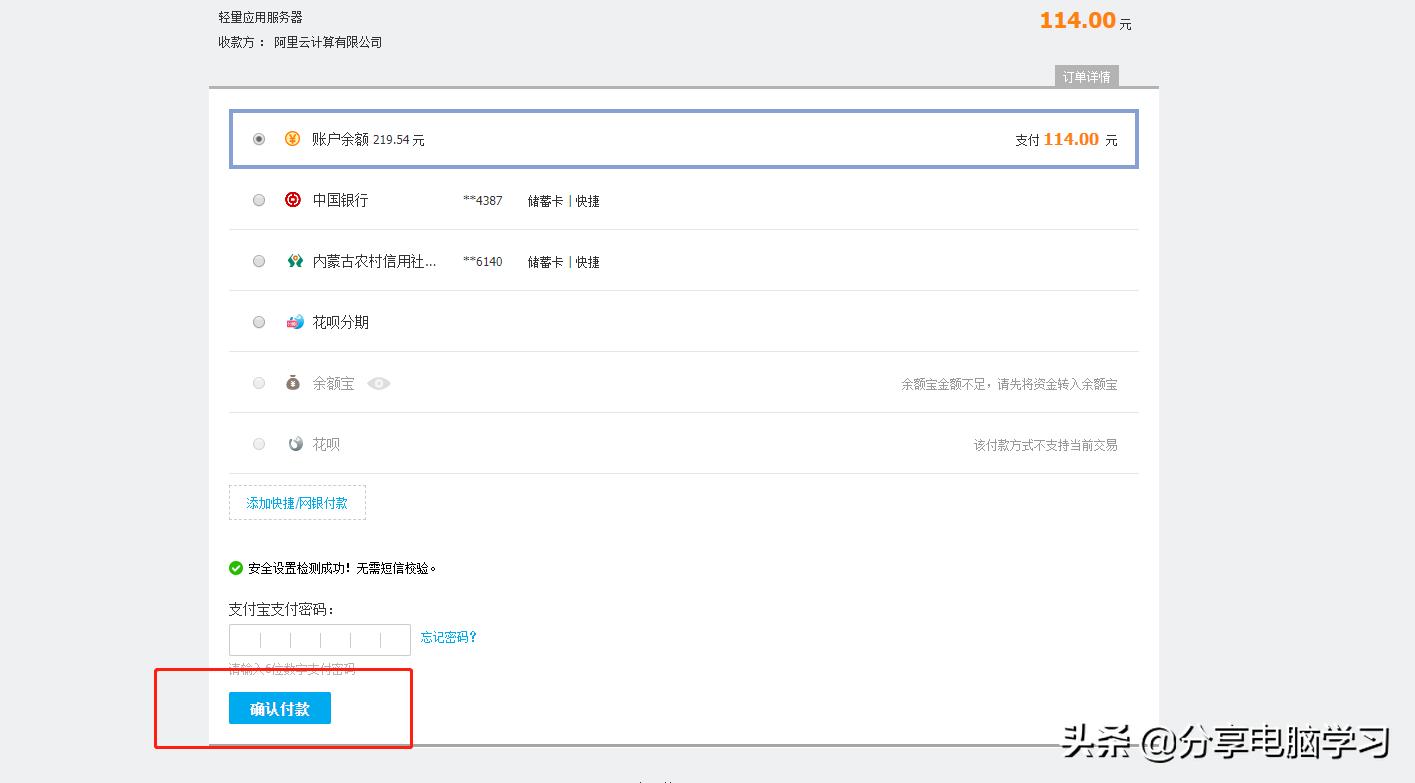This screenshot has width=1415, height=783.
Task: Click the 收款方 阿里云计算有限公司 payee text
Action: pos(302,41)
